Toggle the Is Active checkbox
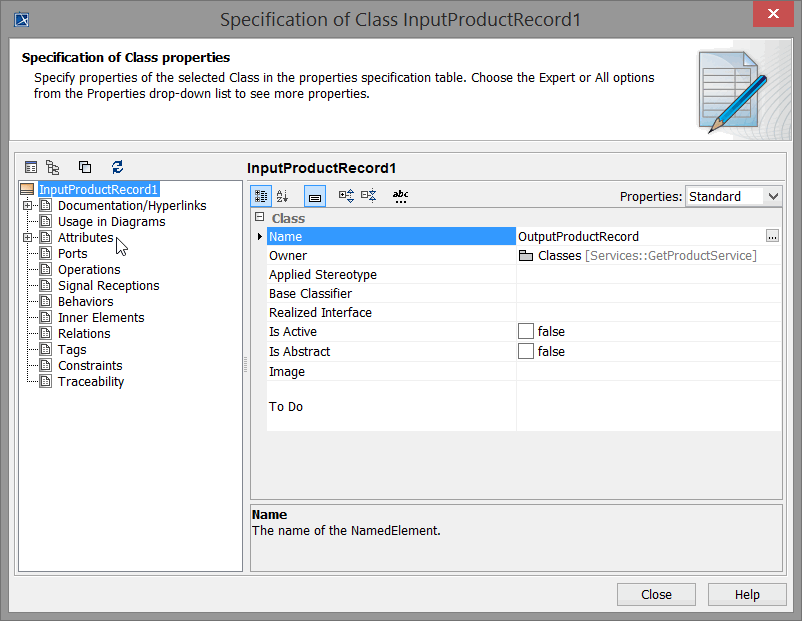802x621 pixels. point(526,332)
